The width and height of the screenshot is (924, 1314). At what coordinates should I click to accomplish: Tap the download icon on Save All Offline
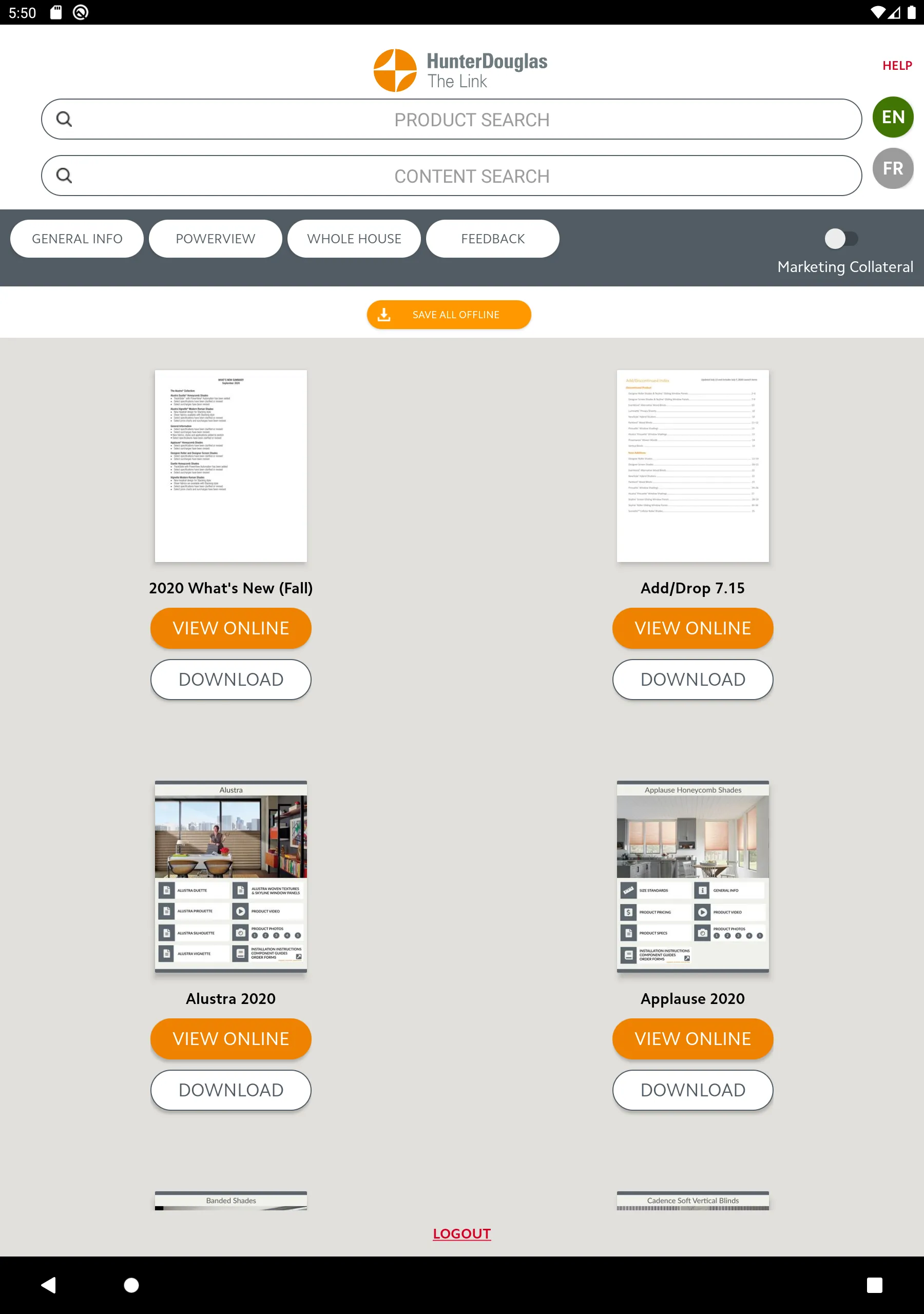(x=384, y=315)
